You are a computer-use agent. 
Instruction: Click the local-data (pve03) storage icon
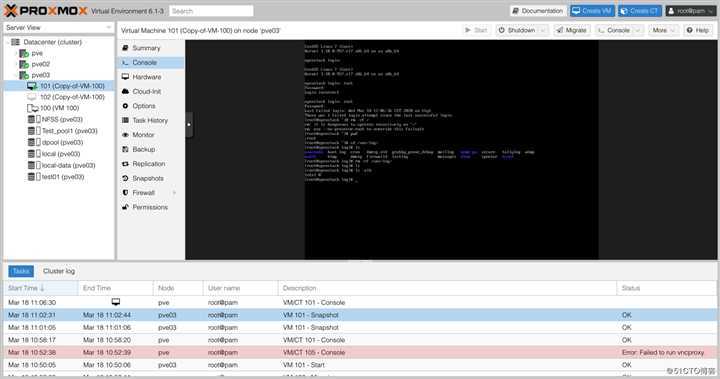(34, 165)
